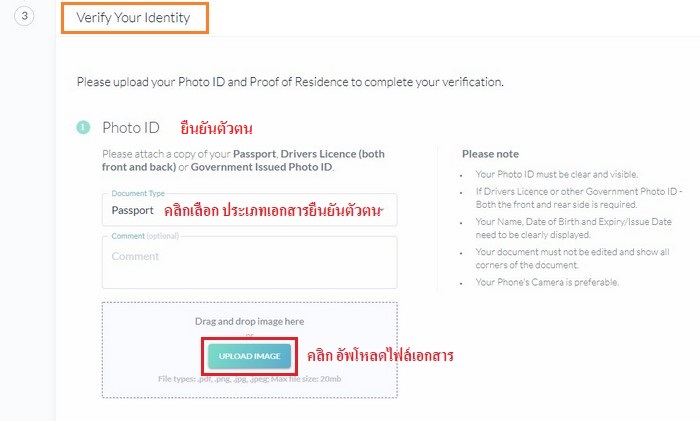Screen dimensions: 700x421
Task: Click the Photo ID heading
Action: pyautogui.click(x=131, y=128)
